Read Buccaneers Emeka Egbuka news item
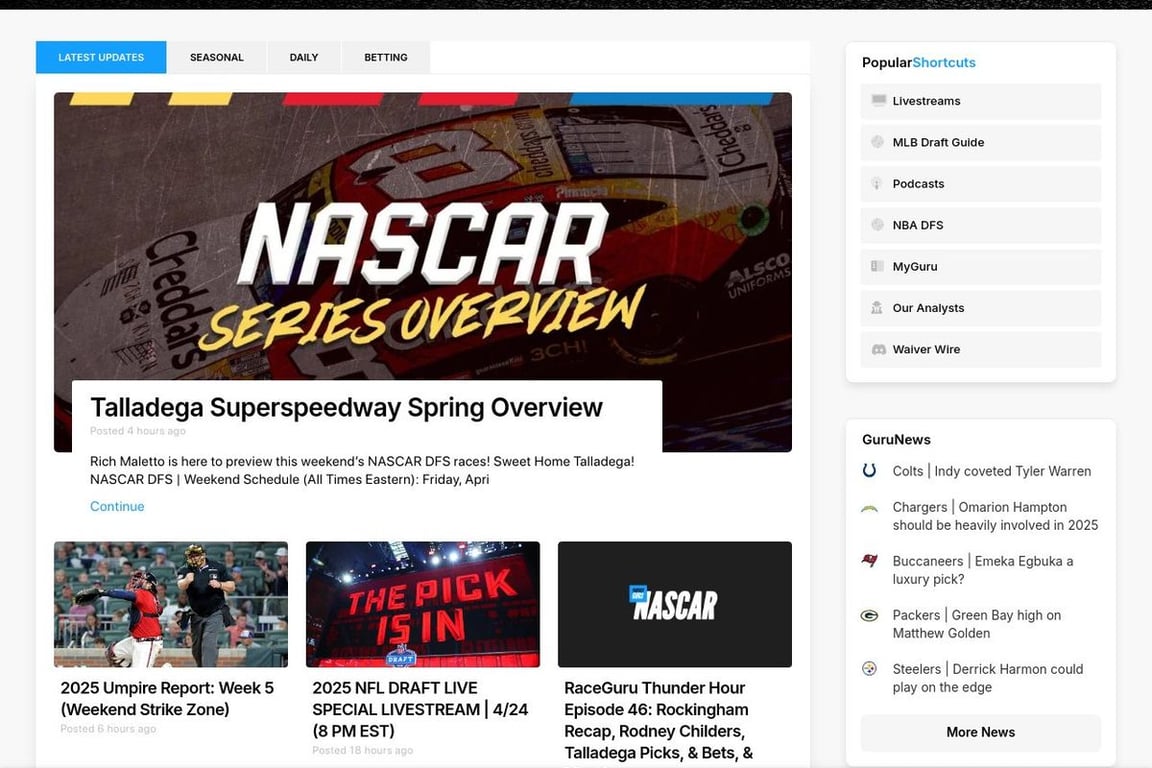Image resolution: width=1152 pixels, height=768 pixels. [x=983, y=570]
